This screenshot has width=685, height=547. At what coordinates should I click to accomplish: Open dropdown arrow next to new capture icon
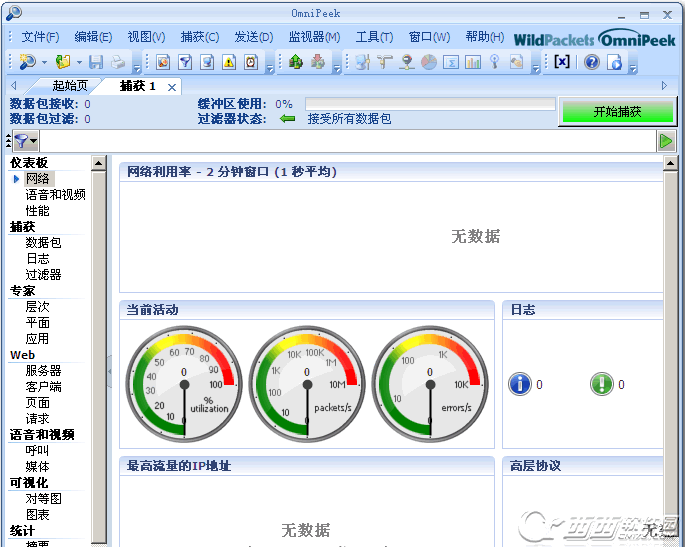(x=44, y=62)
